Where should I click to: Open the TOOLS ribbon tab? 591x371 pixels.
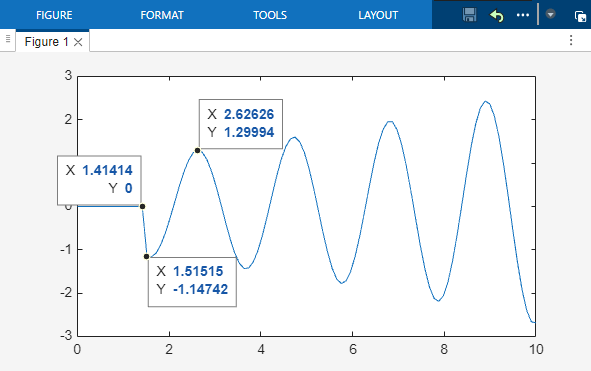(270, 15)
